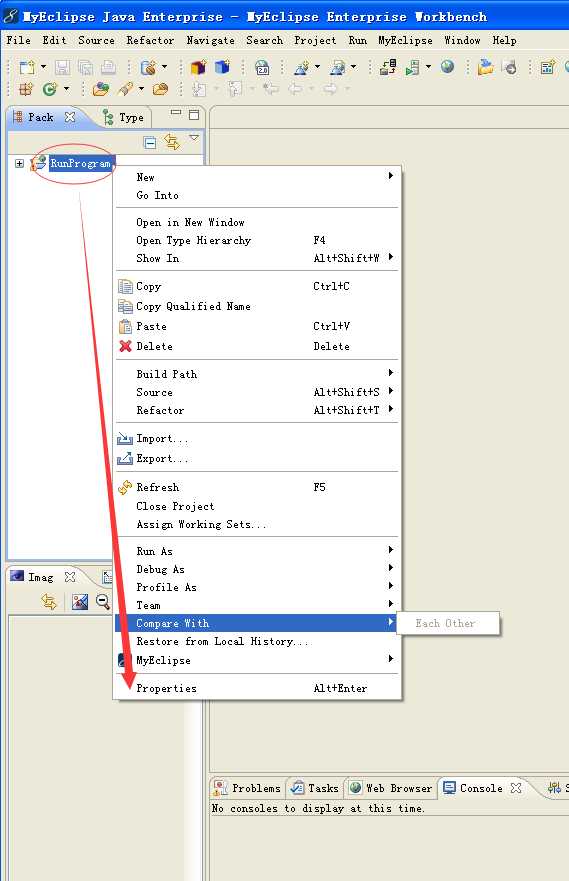Click the New Java package toolbar icon
Viewport: 569px width, 881px height.
[x=26, y=89]
